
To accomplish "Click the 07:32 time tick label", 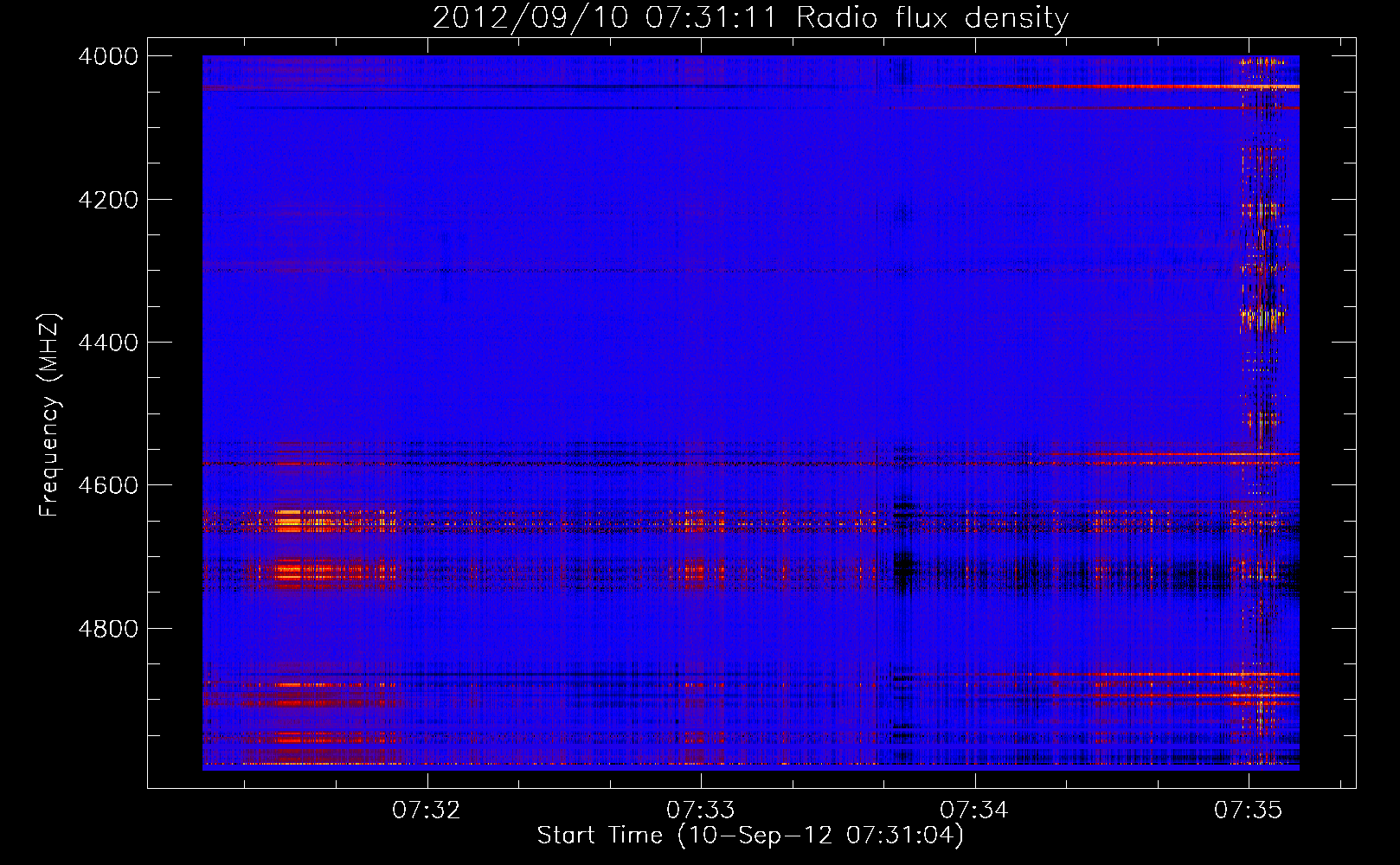I will tap(427, 810).
